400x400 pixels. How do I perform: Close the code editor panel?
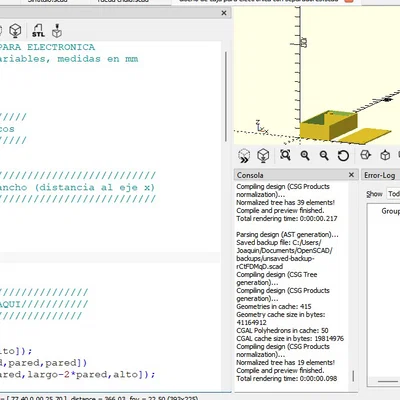[224, 13]
